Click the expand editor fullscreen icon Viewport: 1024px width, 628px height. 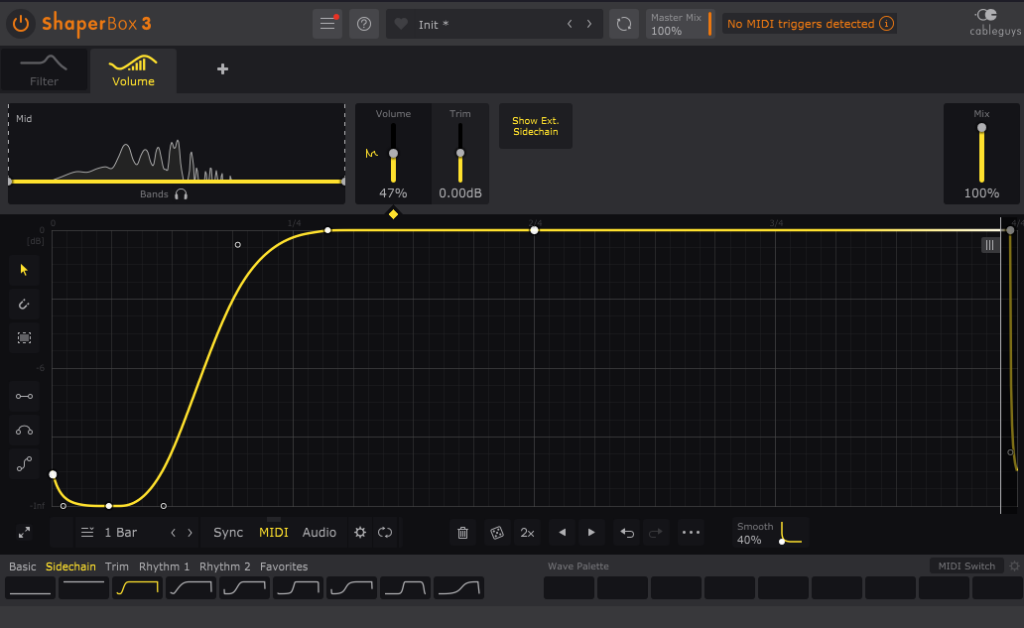[x=24, y=533]
